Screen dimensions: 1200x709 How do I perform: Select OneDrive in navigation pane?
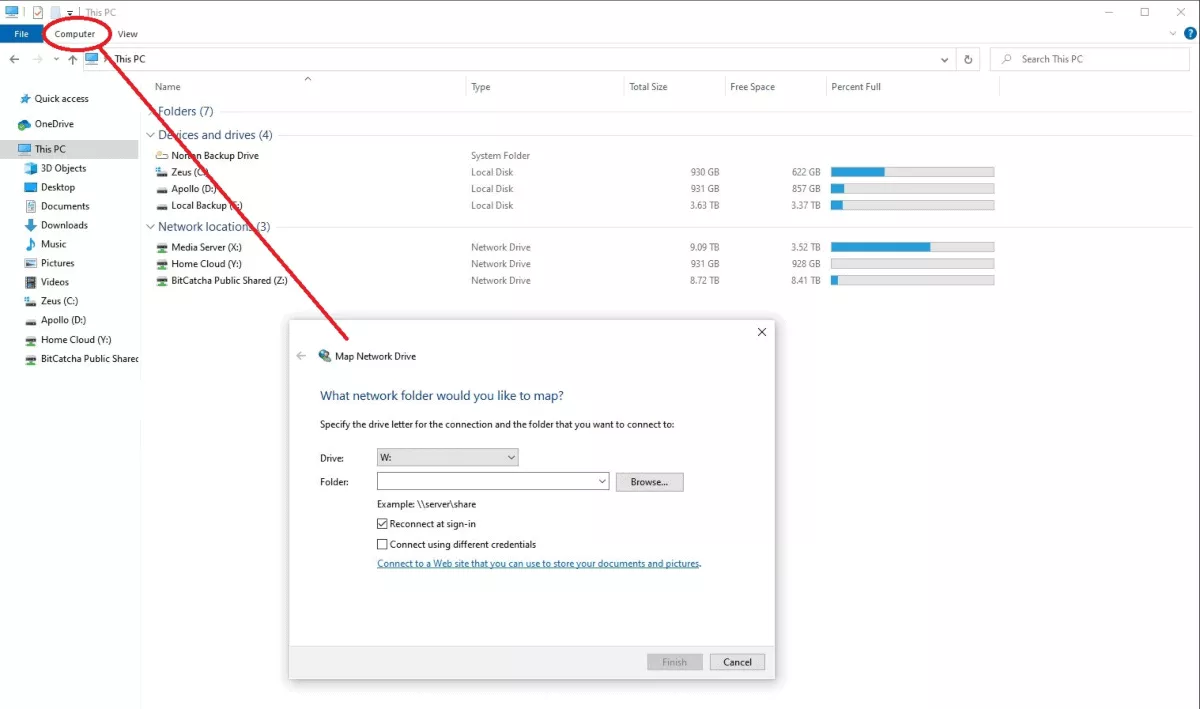(54, 124)
